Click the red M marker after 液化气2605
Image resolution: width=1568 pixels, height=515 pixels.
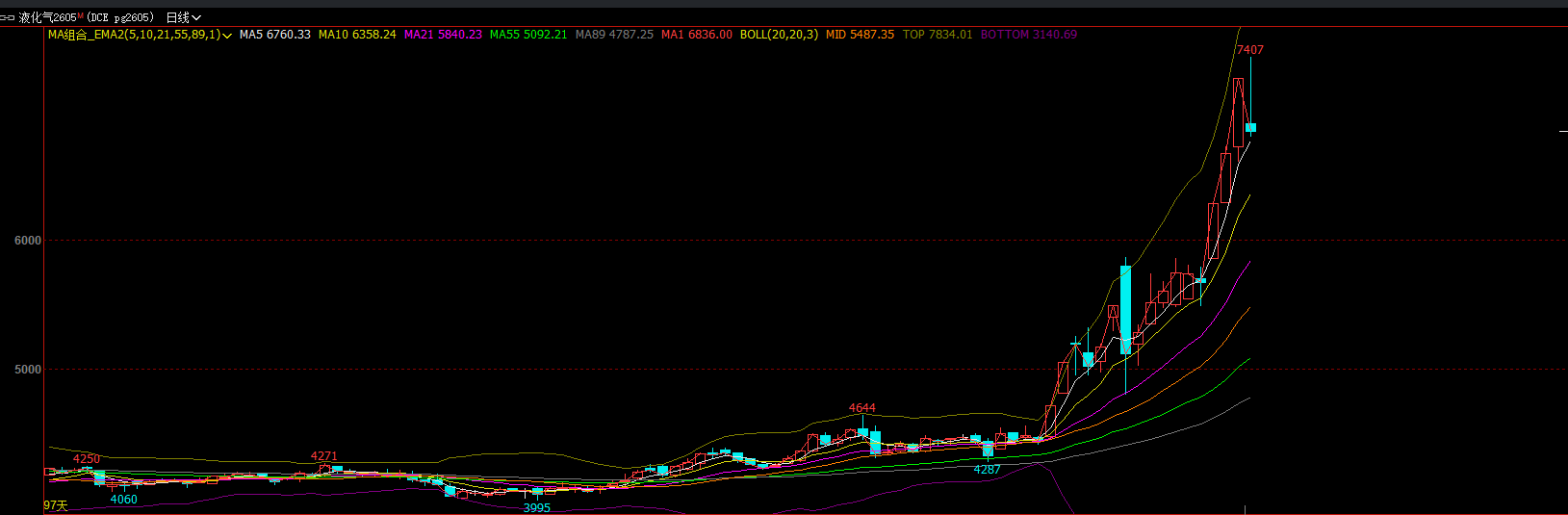pos(81,16)
